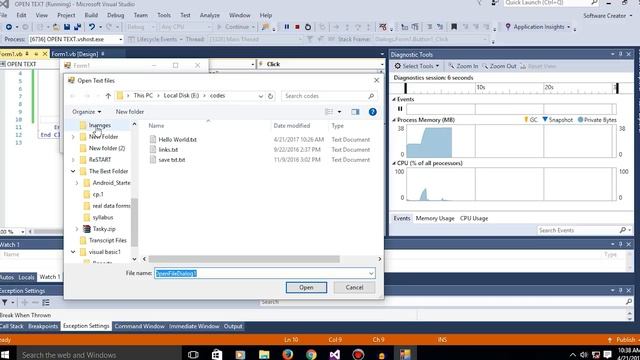Screen dimensions: 640x360
Task: Click the folder tree vertical scrollbar
Action: tap(134, 222)
